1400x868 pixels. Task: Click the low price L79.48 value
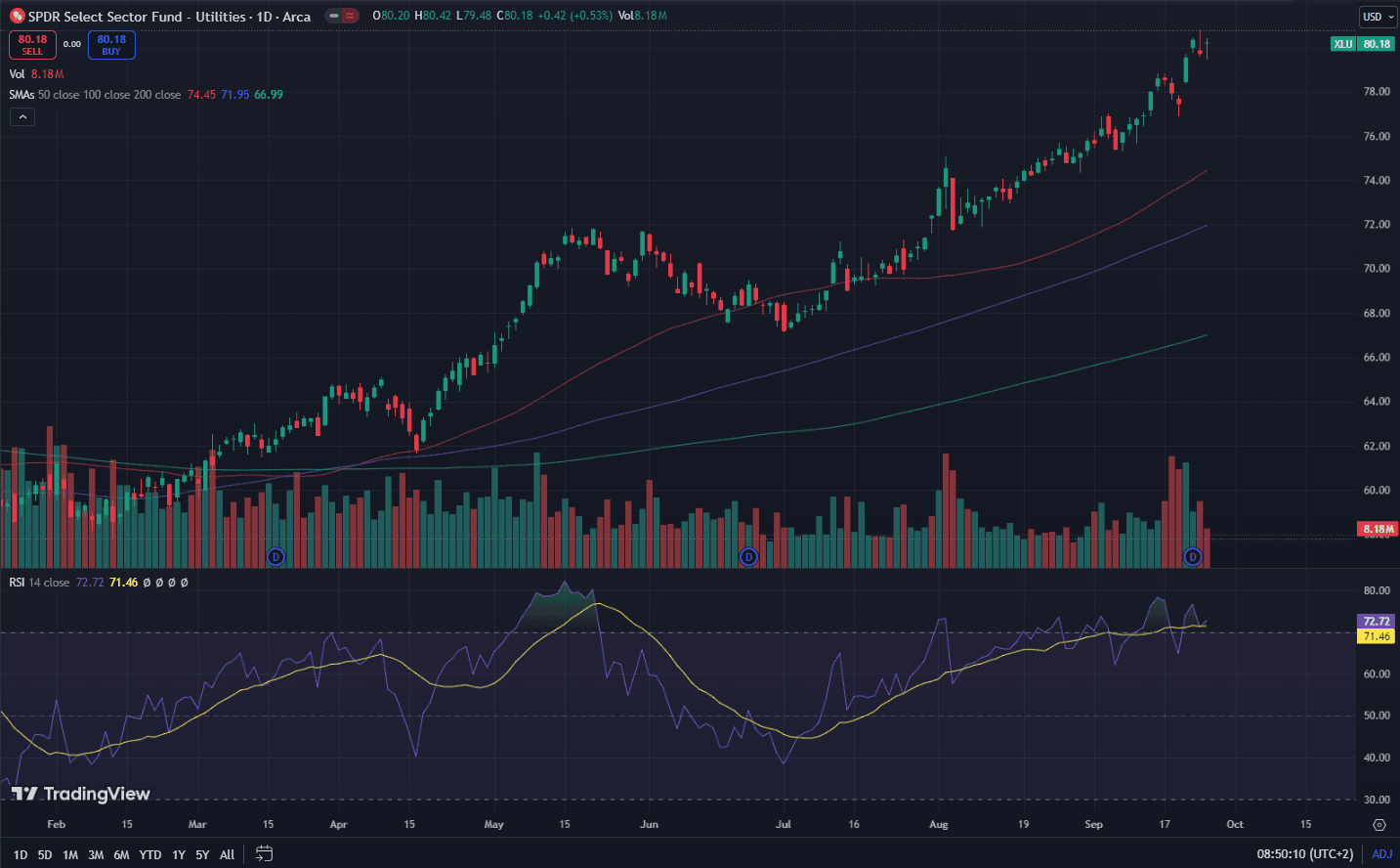click(474, 17)
